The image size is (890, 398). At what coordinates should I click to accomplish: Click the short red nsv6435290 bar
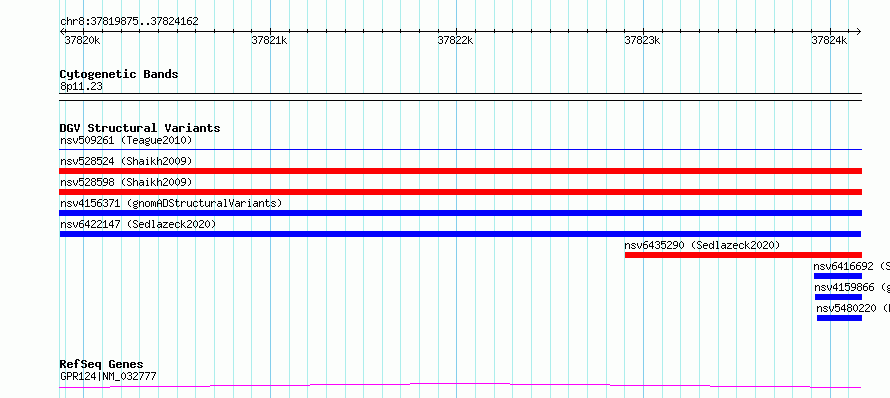[743, 255]
